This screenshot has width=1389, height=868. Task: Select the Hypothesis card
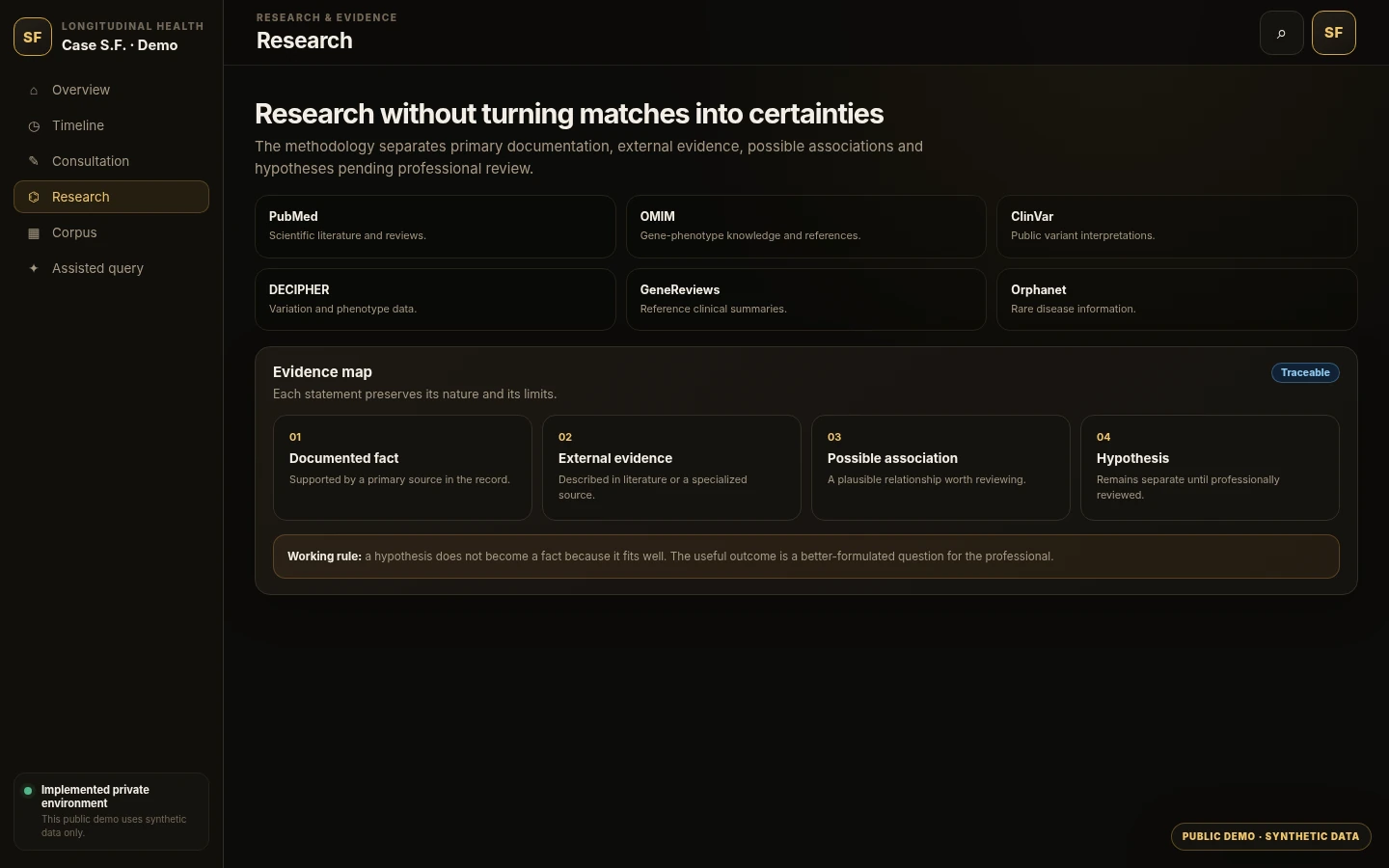pos(1210,468)
